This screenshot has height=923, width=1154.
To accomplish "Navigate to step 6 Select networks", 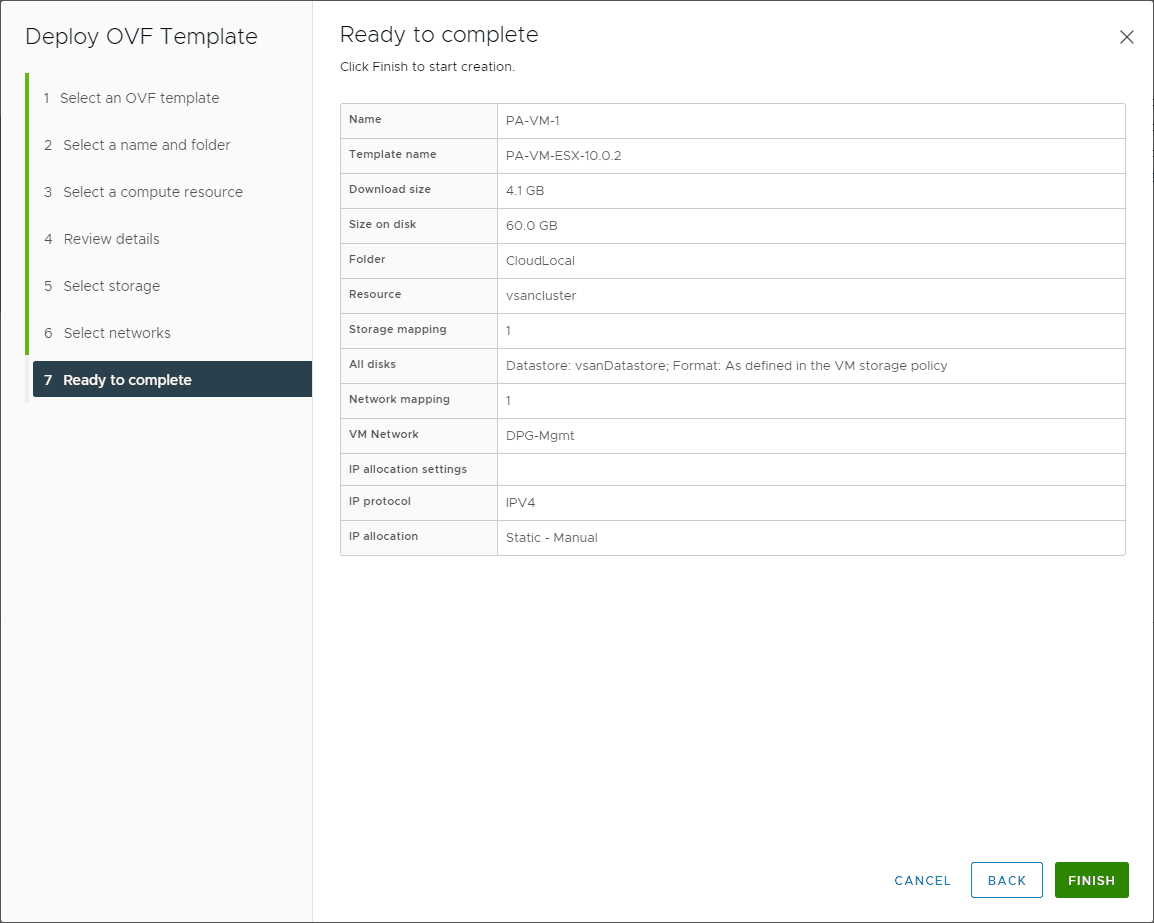I will tap(117, 333).
